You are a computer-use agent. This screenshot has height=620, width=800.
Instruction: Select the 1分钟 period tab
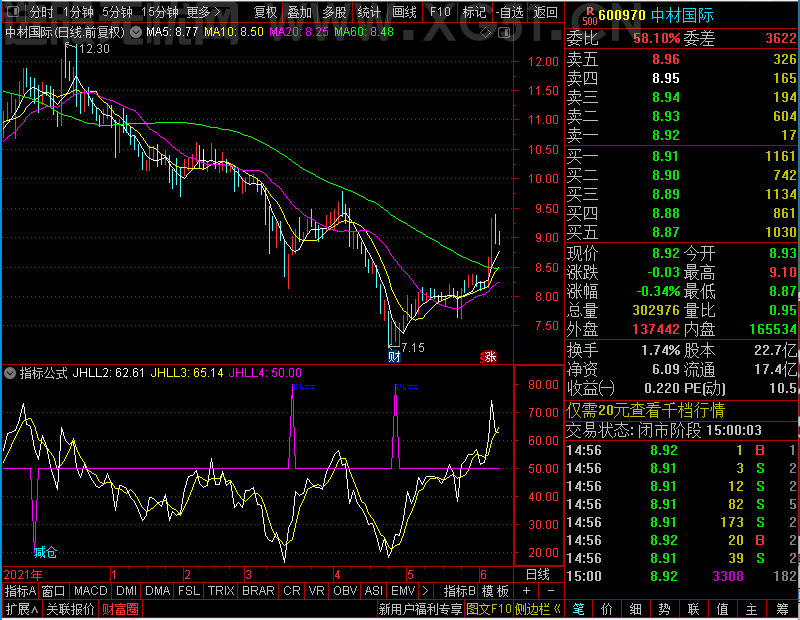(78, 12)
